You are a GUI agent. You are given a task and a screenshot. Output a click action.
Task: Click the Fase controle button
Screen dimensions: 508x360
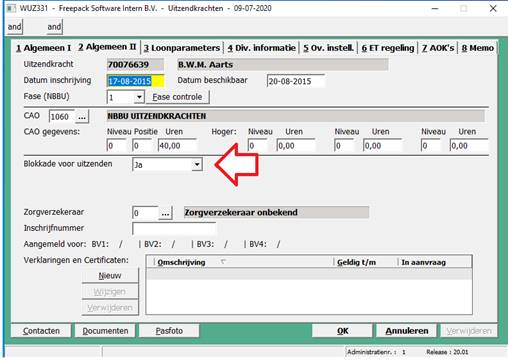tap(177, 97)
